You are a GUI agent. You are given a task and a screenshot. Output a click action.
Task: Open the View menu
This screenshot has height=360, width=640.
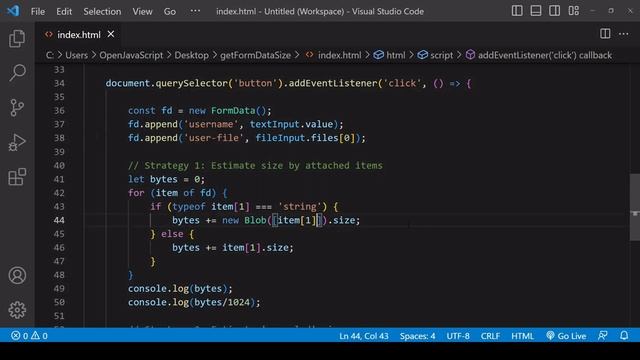click(142, 11)
